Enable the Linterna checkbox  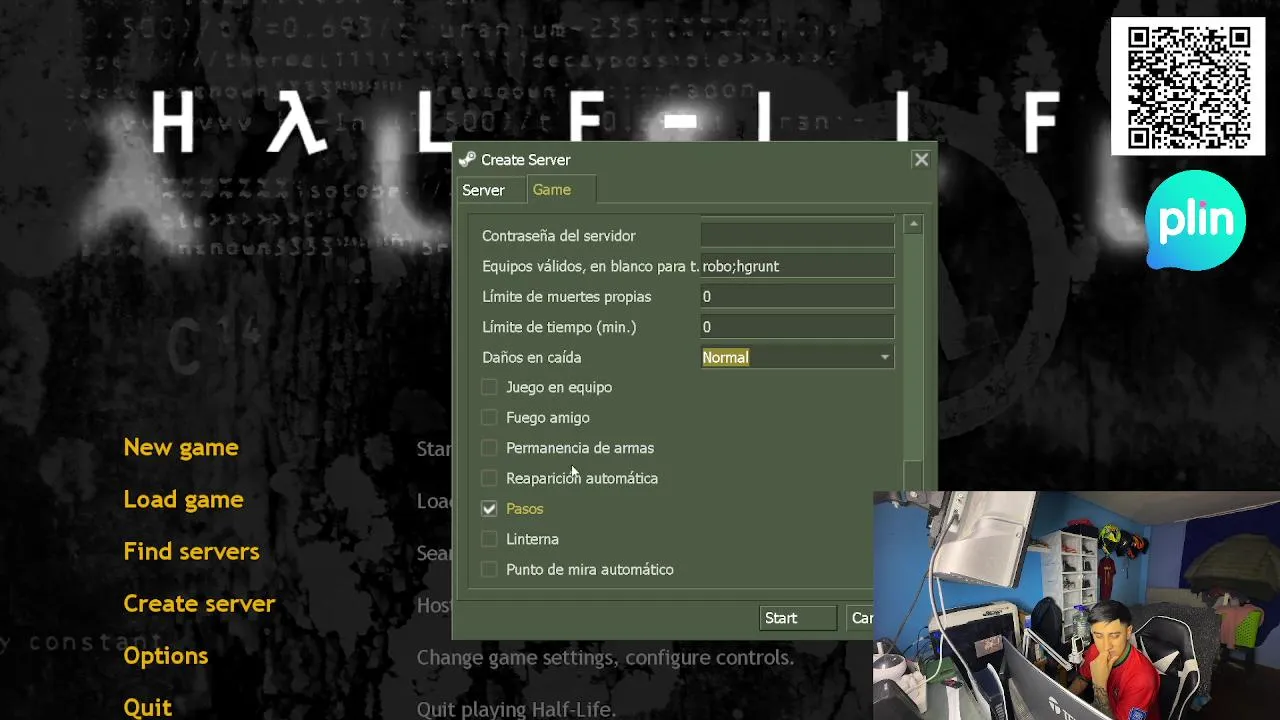point(489,539)
